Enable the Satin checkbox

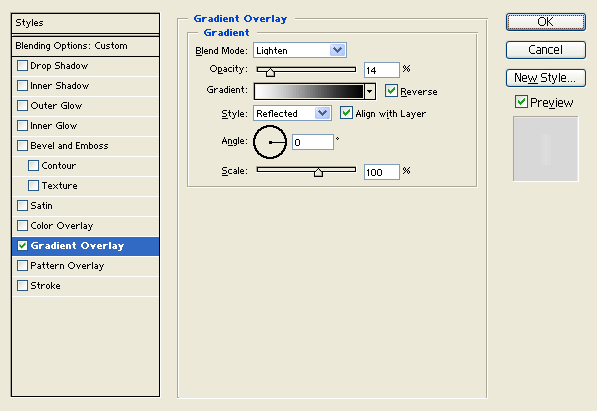click(x=22, y=206)
